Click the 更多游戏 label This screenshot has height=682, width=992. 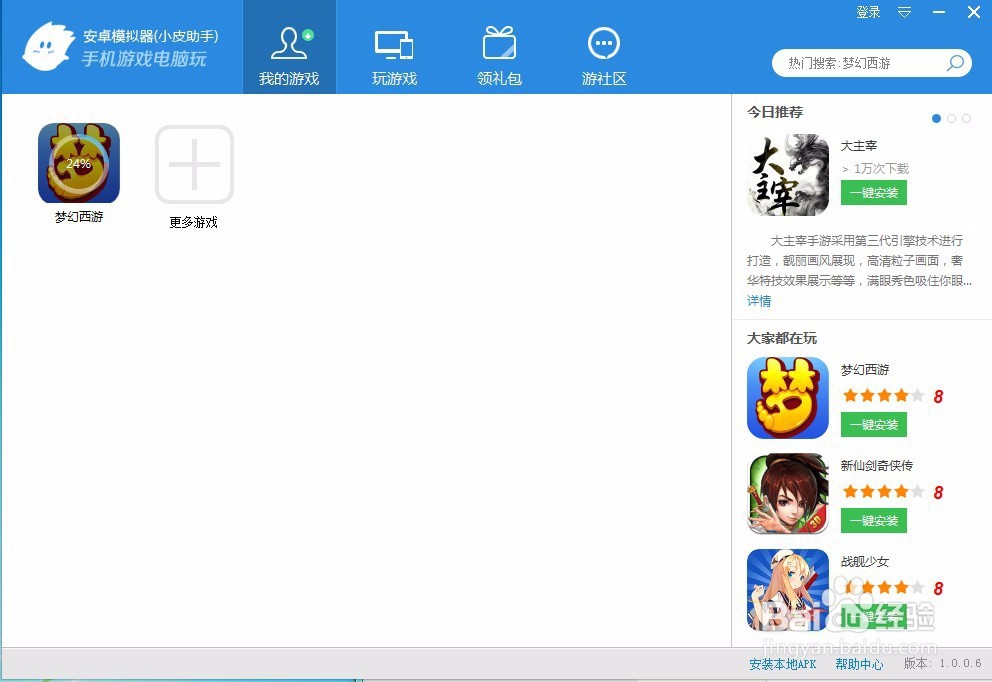194,223
